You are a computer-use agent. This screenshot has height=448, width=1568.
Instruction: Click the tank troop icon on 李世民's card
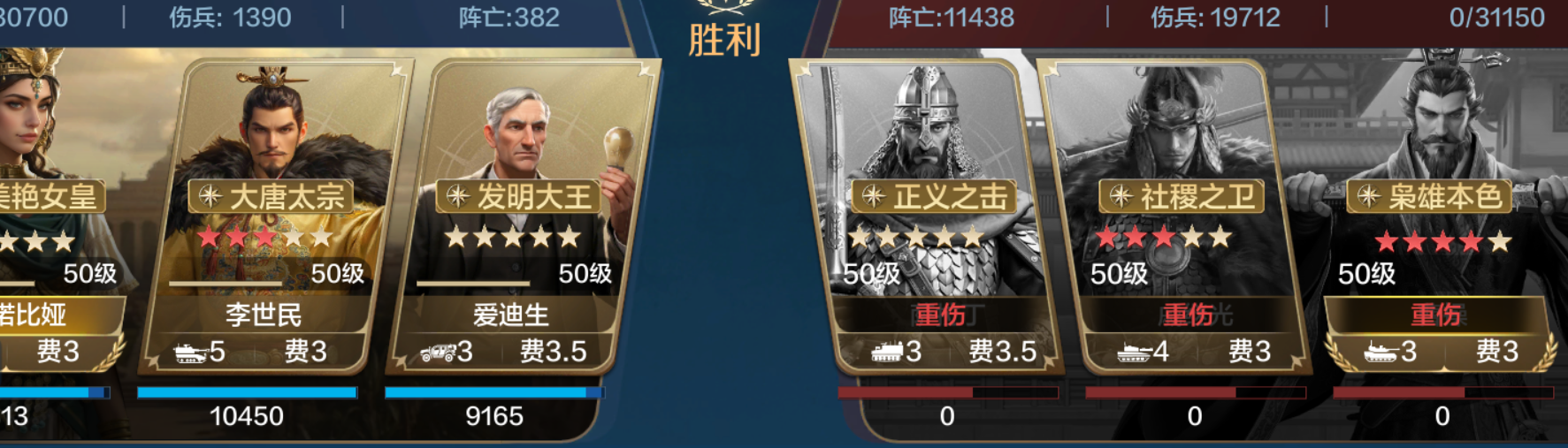190,353
